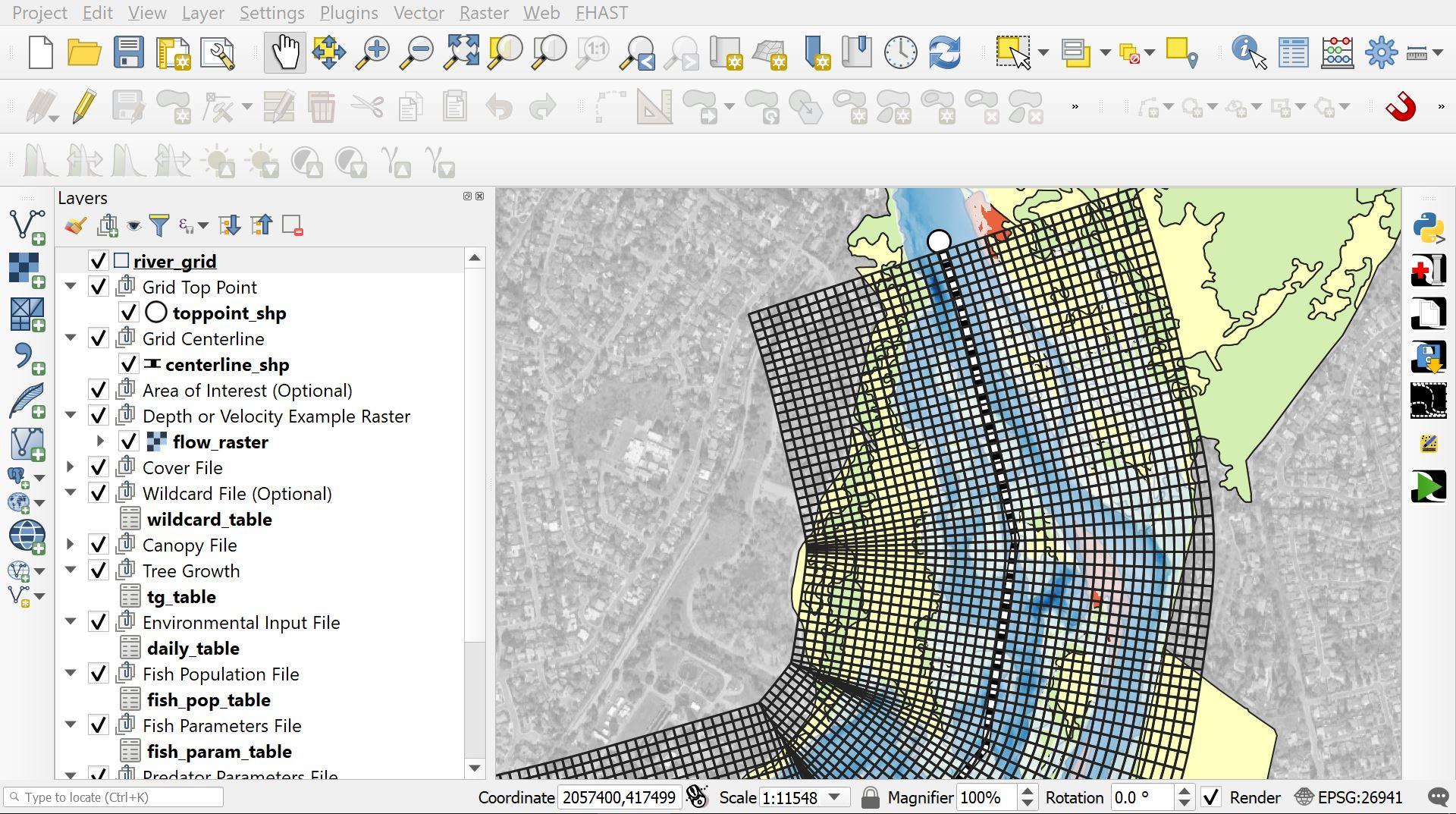Click the EPSG:26941 CRS button

click(1349, 797)
